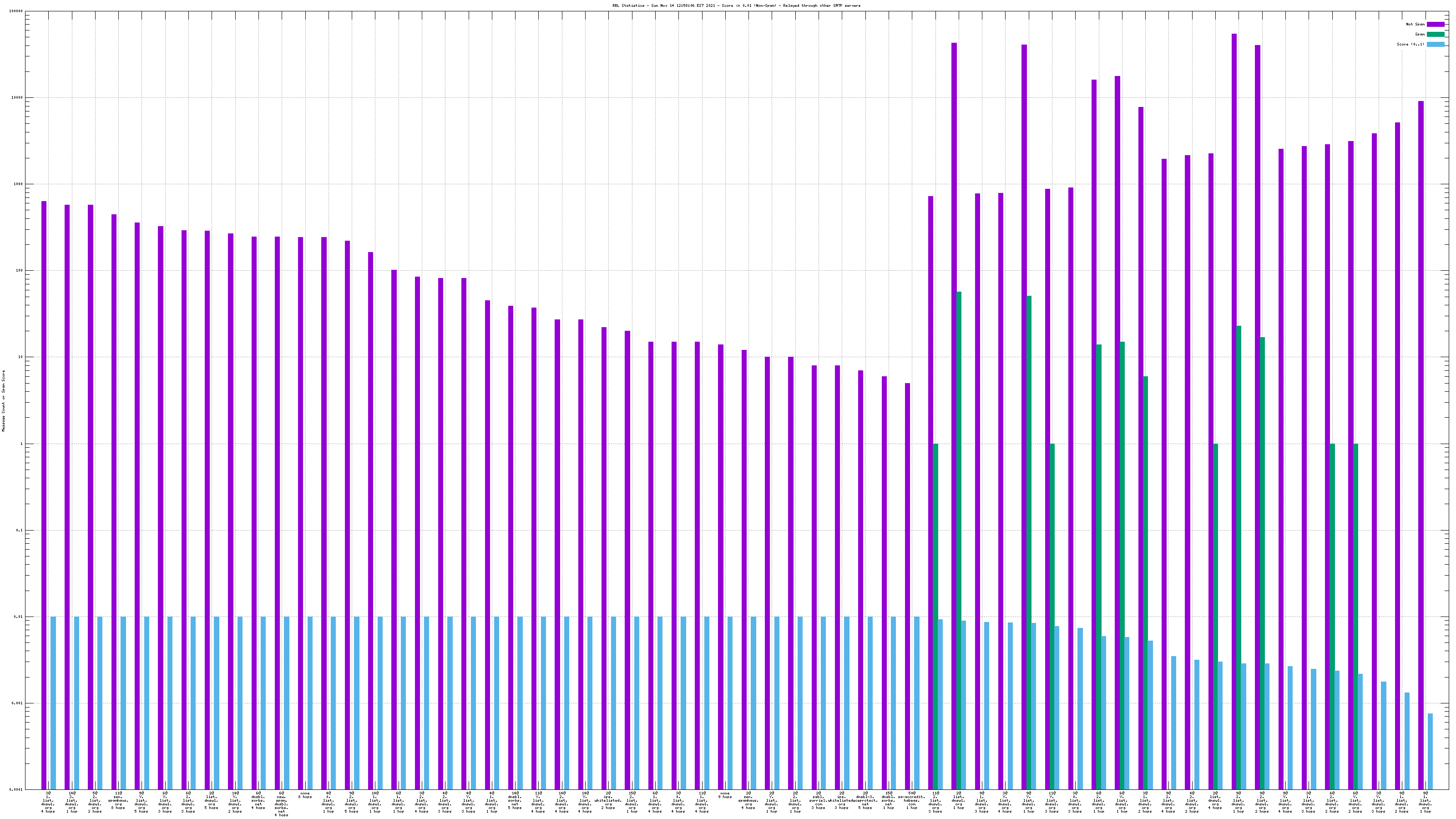This screenshot has width=1456, height=819.
Task: Click the 'psbl.surriel.com 3 hops' axis label
Action: [x=818, y=800]
